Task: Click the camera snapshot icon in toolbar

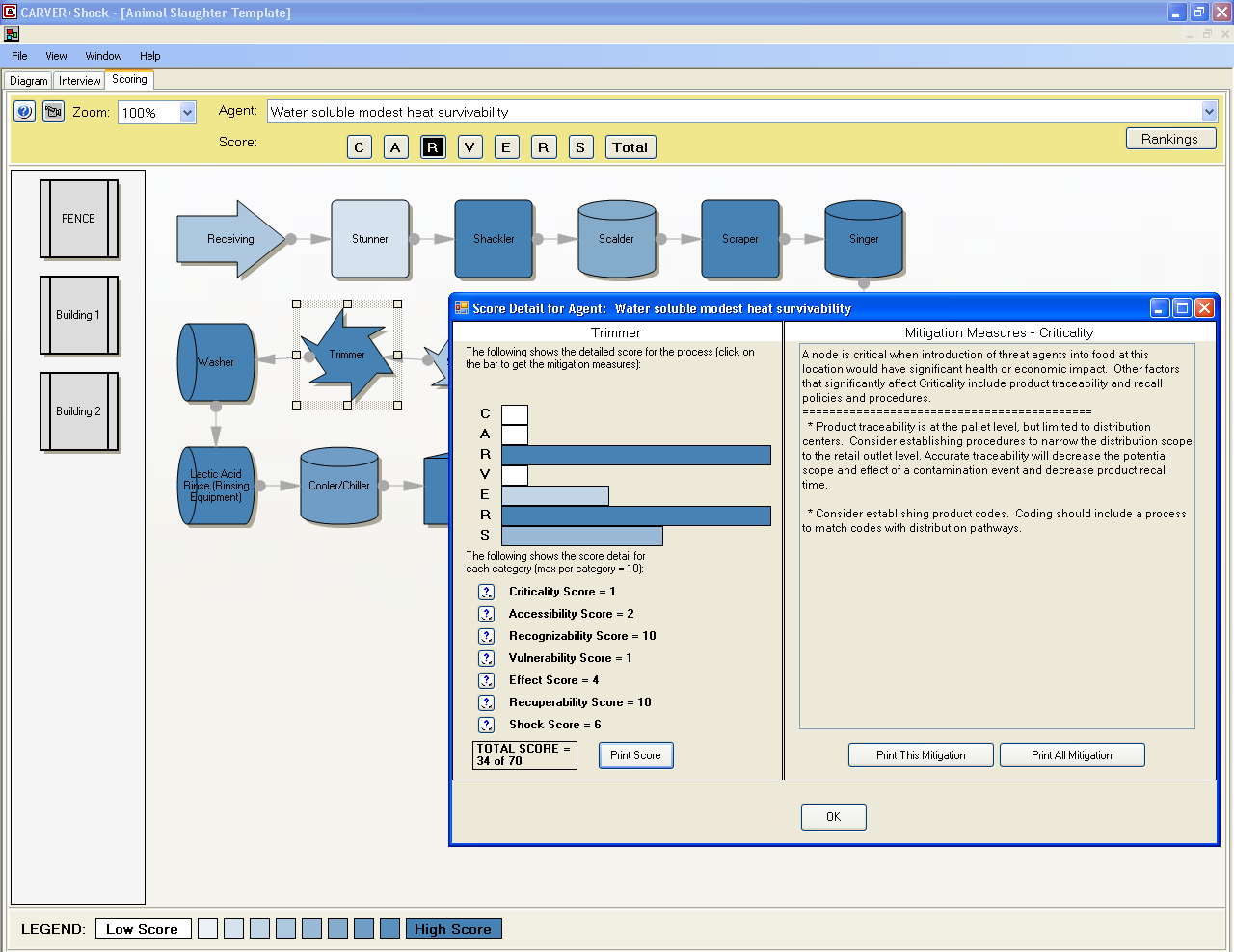Action: (54, 112)
